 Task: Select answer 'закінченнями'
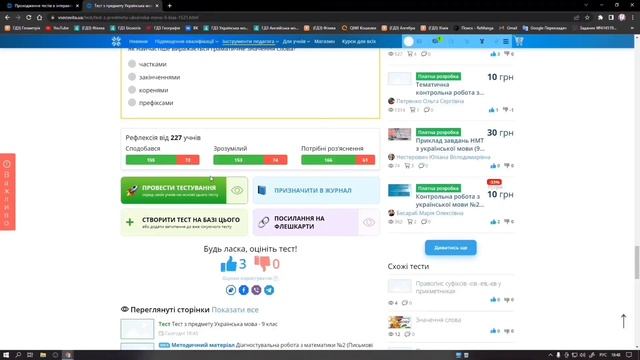(132, 77)
